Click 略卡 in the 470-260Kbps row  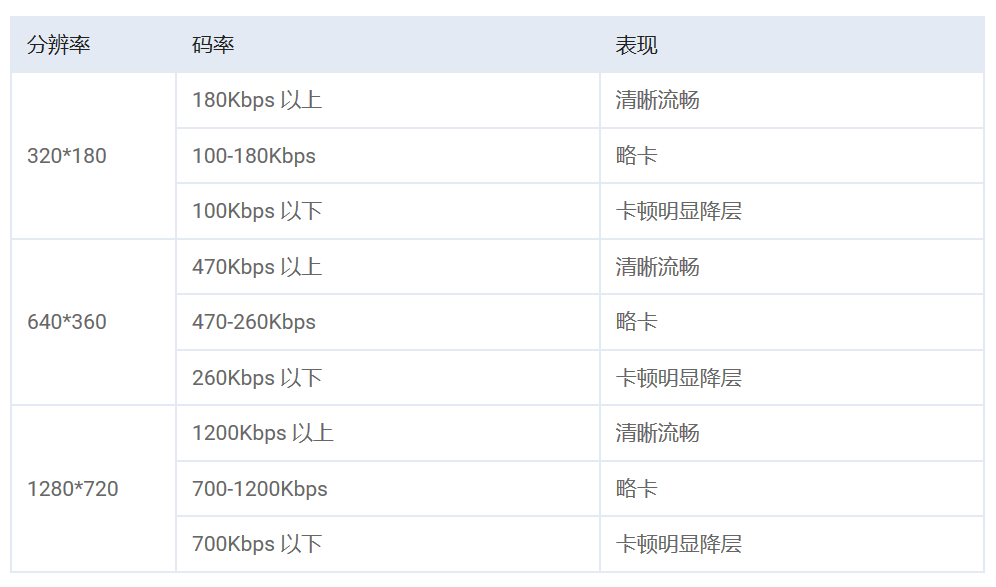coord(636,322)
